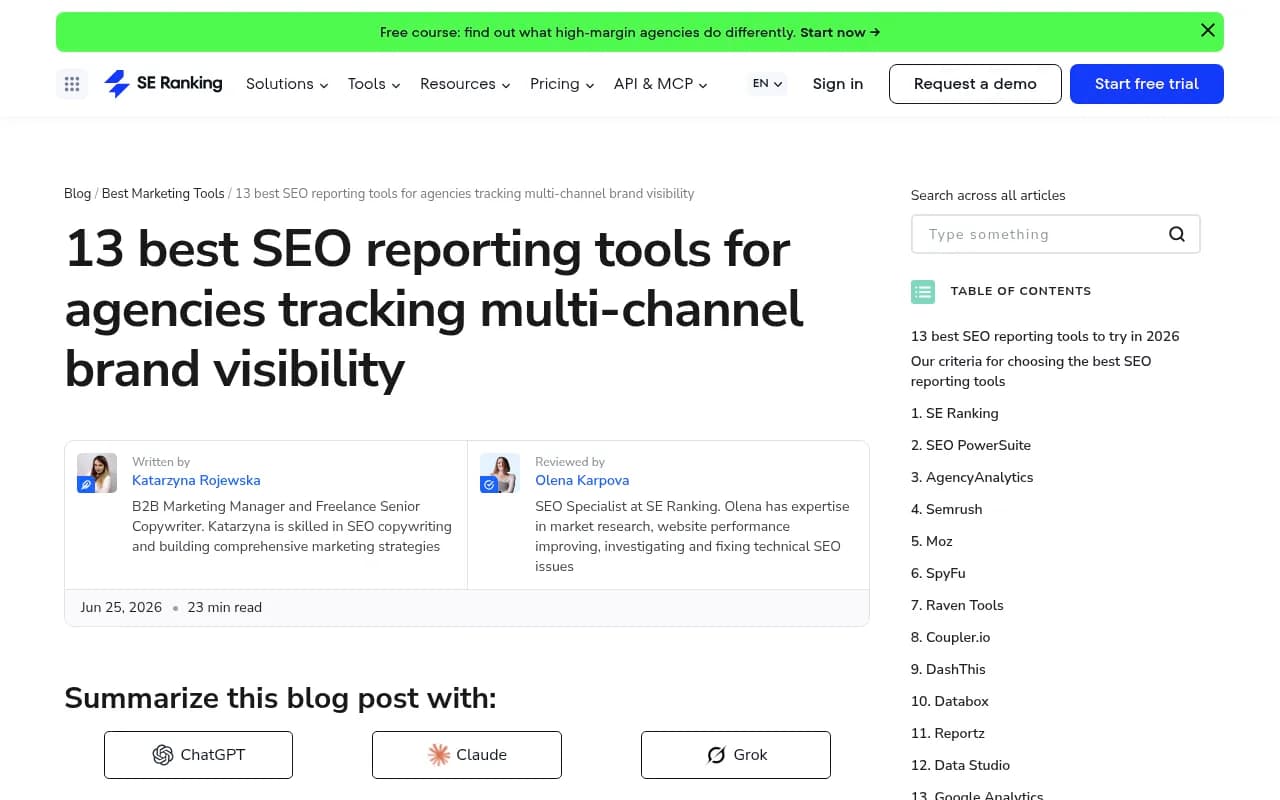Open Olena Karpova reviewer profile link

(582, 480)
